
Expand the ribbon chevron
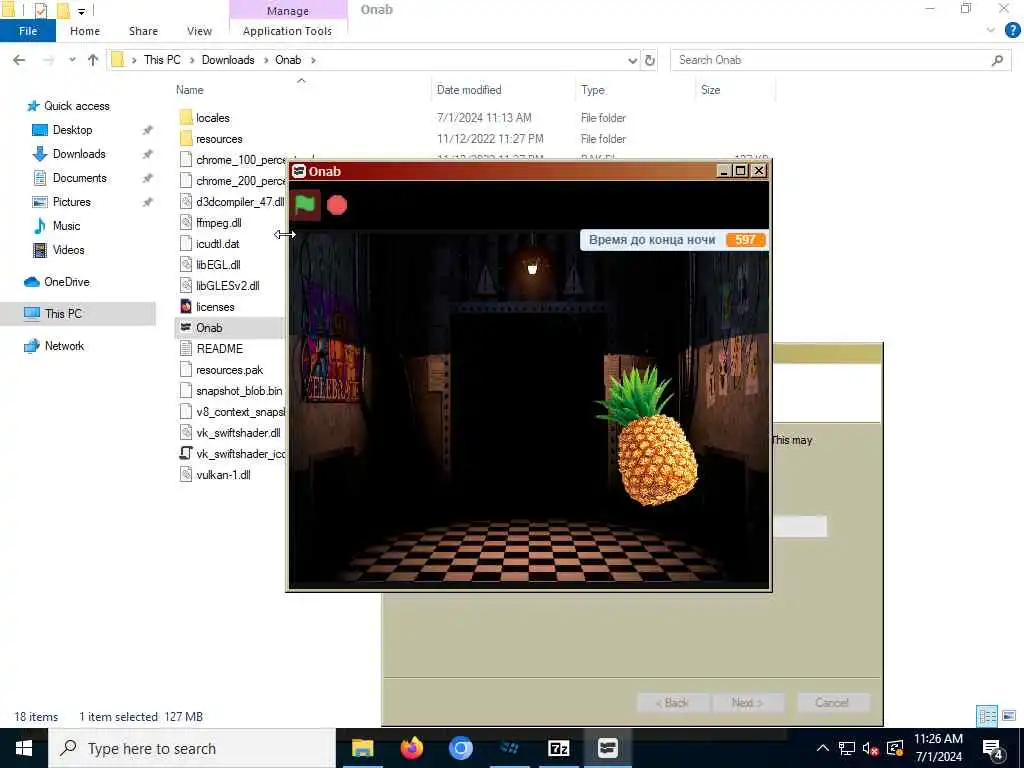point(991,30)
